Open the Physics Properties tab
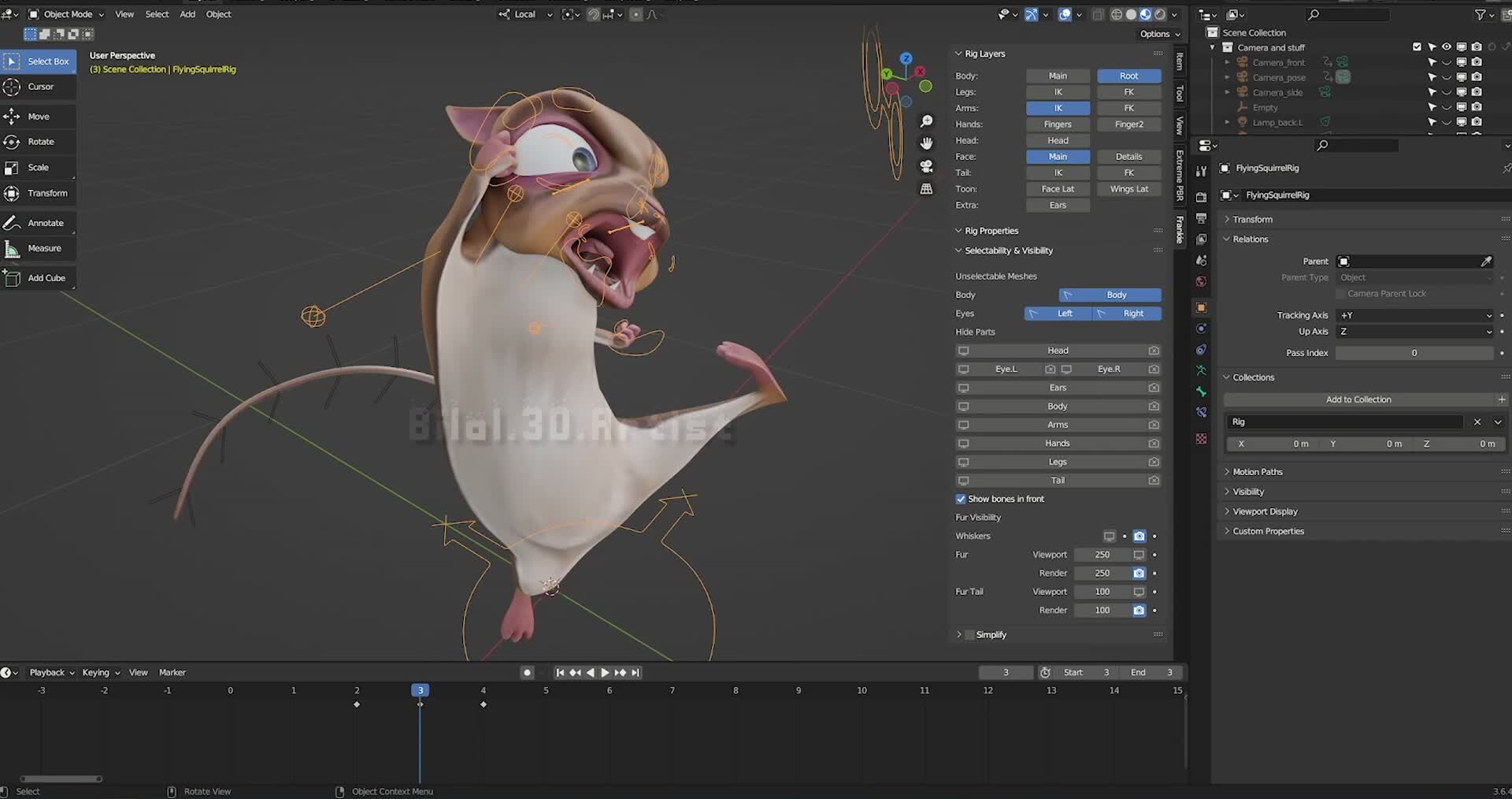Screen dimensions: 1512x799 (x=1201, y=329)
